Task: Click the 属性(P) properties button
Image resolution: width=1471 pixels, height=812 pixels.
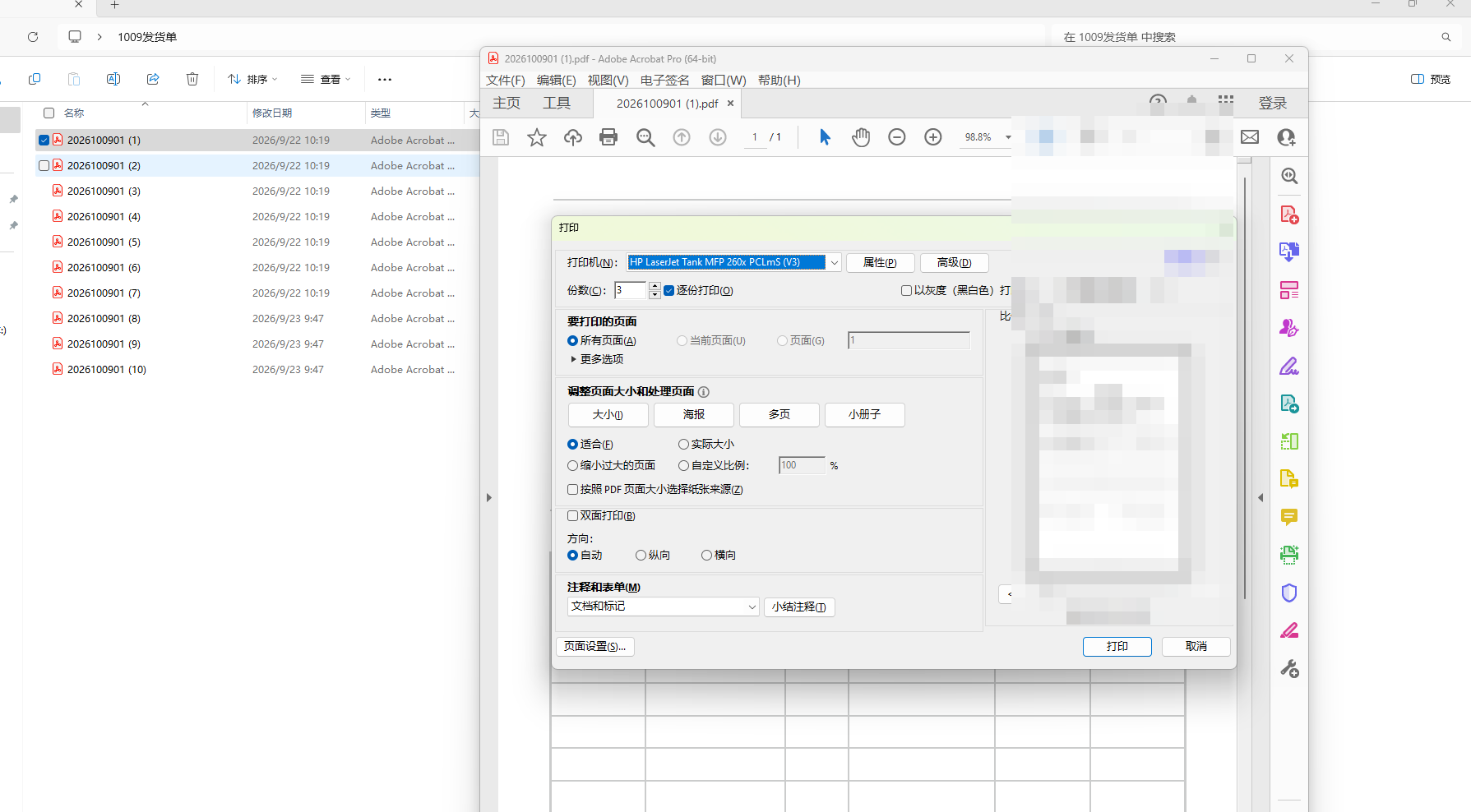Action: click(880, 263)
